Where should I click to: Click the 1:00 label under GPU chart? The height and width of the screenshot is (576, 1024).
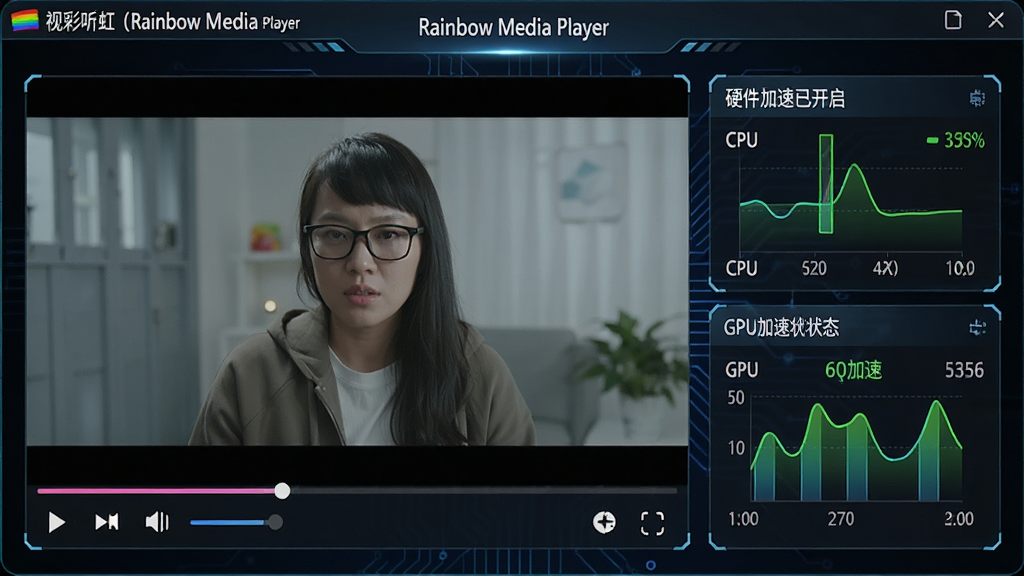tap(743, 519)
